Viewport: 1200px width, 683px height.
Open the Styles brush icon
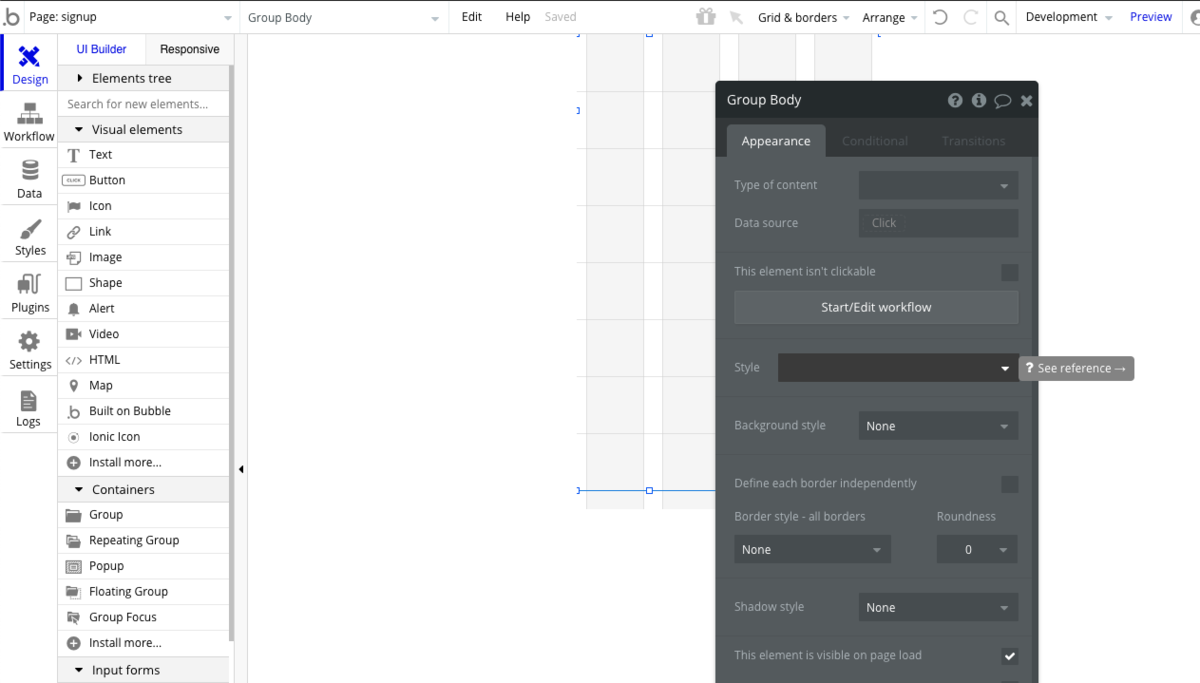(30, 229)
